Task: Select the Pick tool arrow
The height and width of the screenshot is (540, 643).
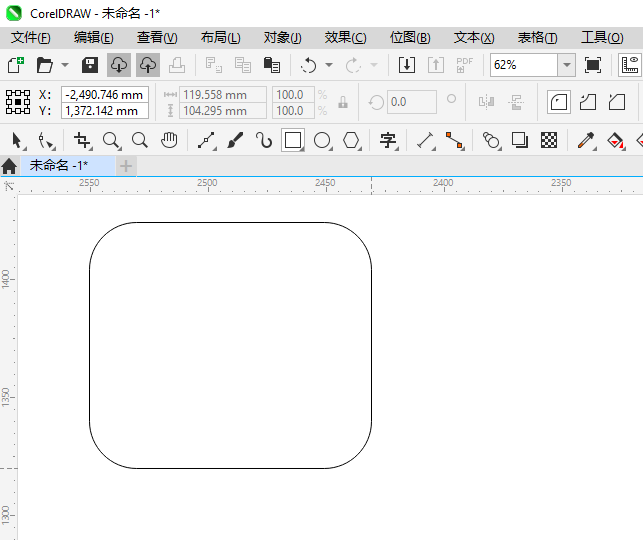Action: tap(17, 140)
